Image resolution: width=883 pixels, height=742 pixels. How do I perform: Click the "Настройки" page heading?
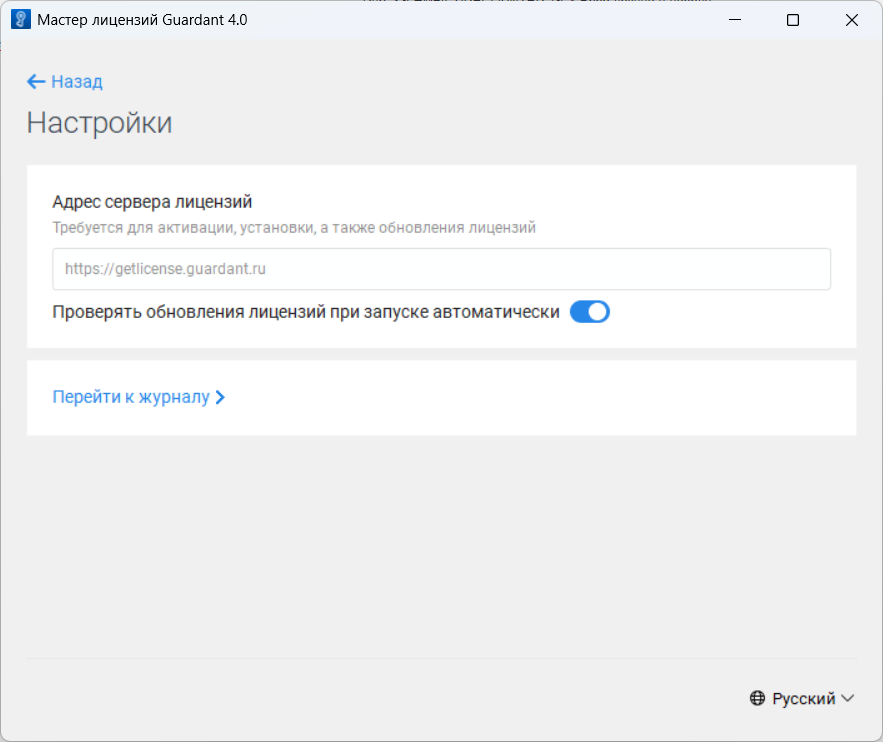(99, 123)
